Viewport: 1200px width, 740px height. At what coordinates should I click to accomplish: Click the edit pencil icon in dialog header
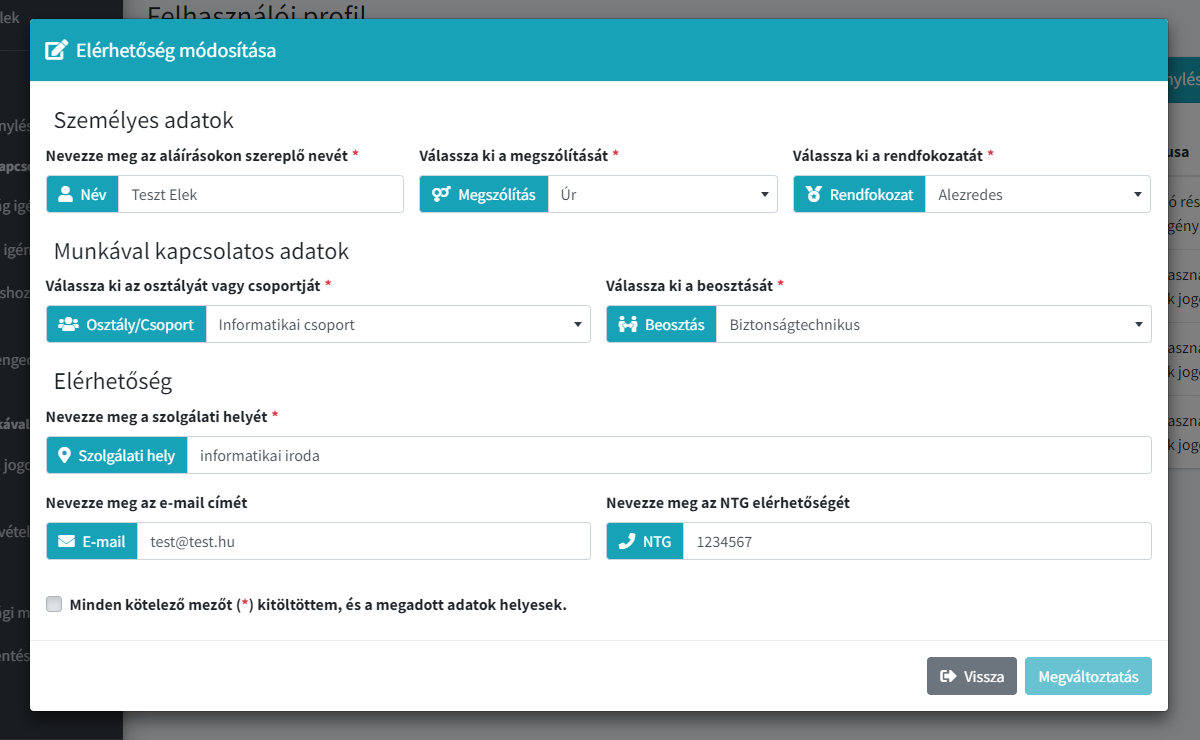tap(57, 50)
